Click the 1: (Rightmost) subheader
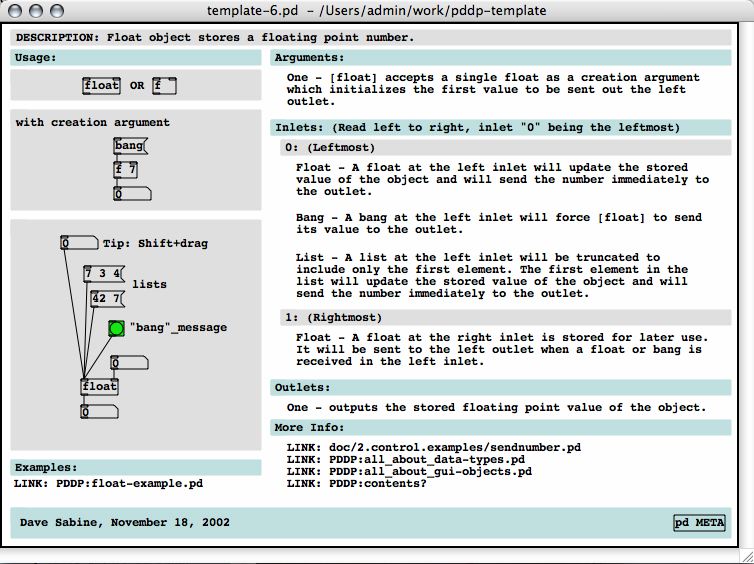 334,318
